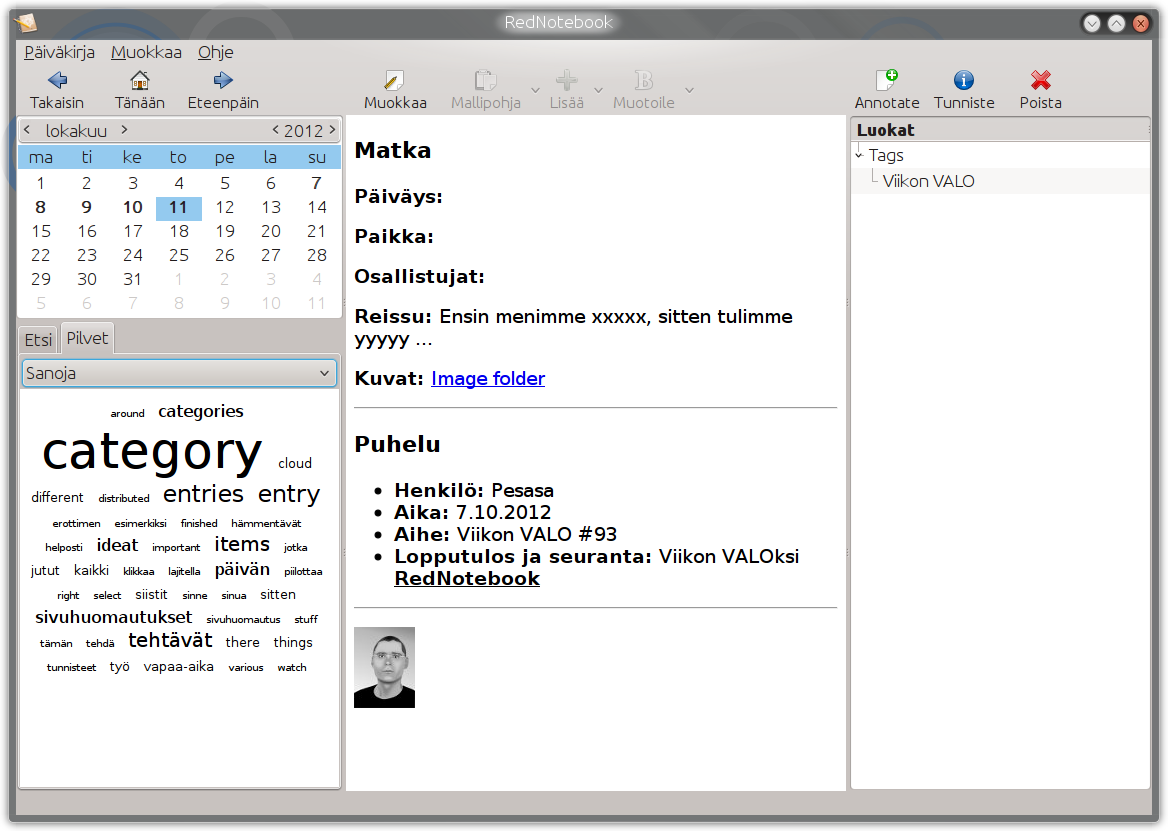The height and width of the screenshot is (831, 1168).
Task: Click the Mallipohja template icon
Action: point(485,80)
